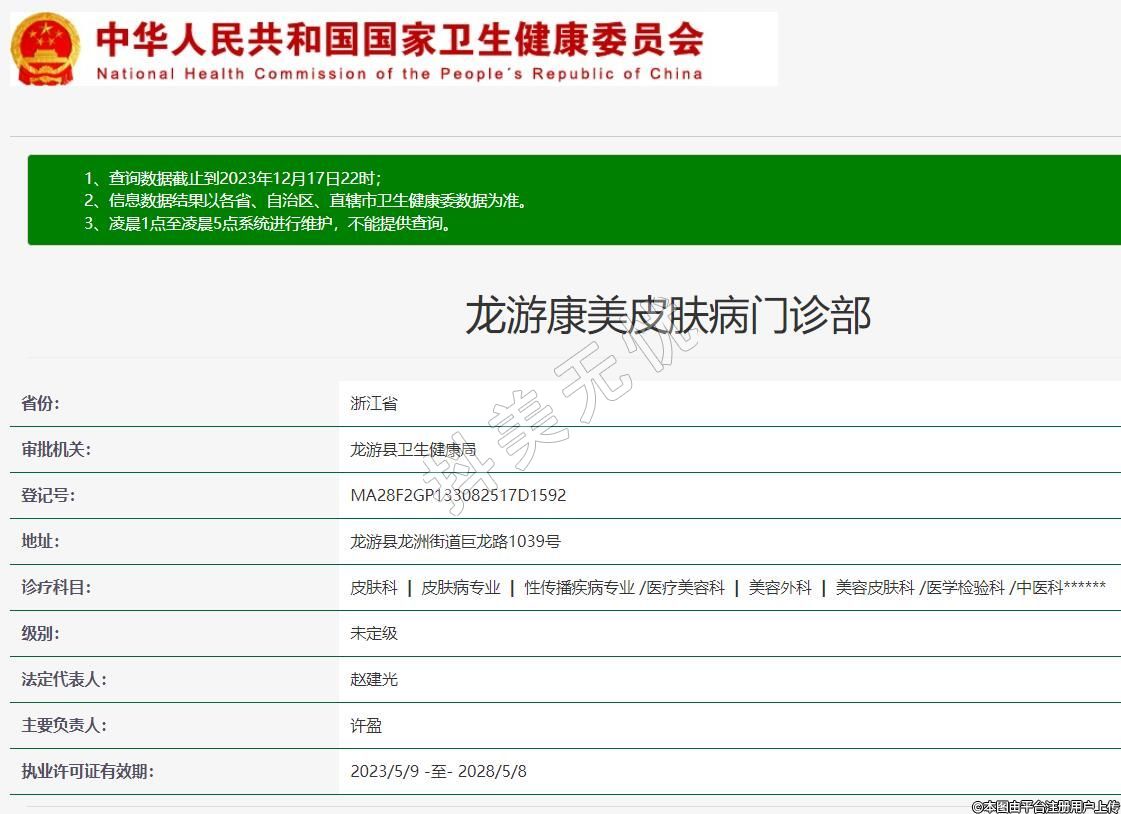Click the legal representative name 赵建光
Image resolution: width=1121 pixels, height=814 pixels.
tap(374, 680)
